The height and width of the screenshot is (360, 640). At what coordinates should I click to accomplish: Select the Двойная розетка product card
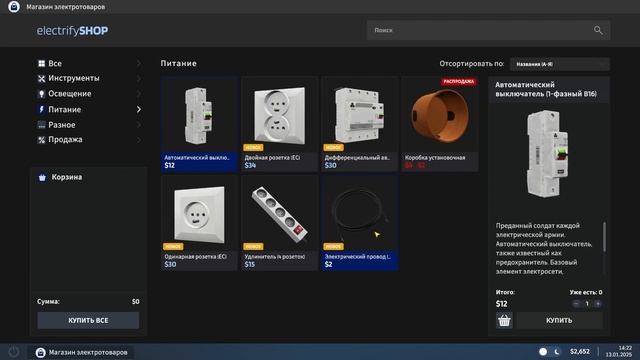coord(279,124)
